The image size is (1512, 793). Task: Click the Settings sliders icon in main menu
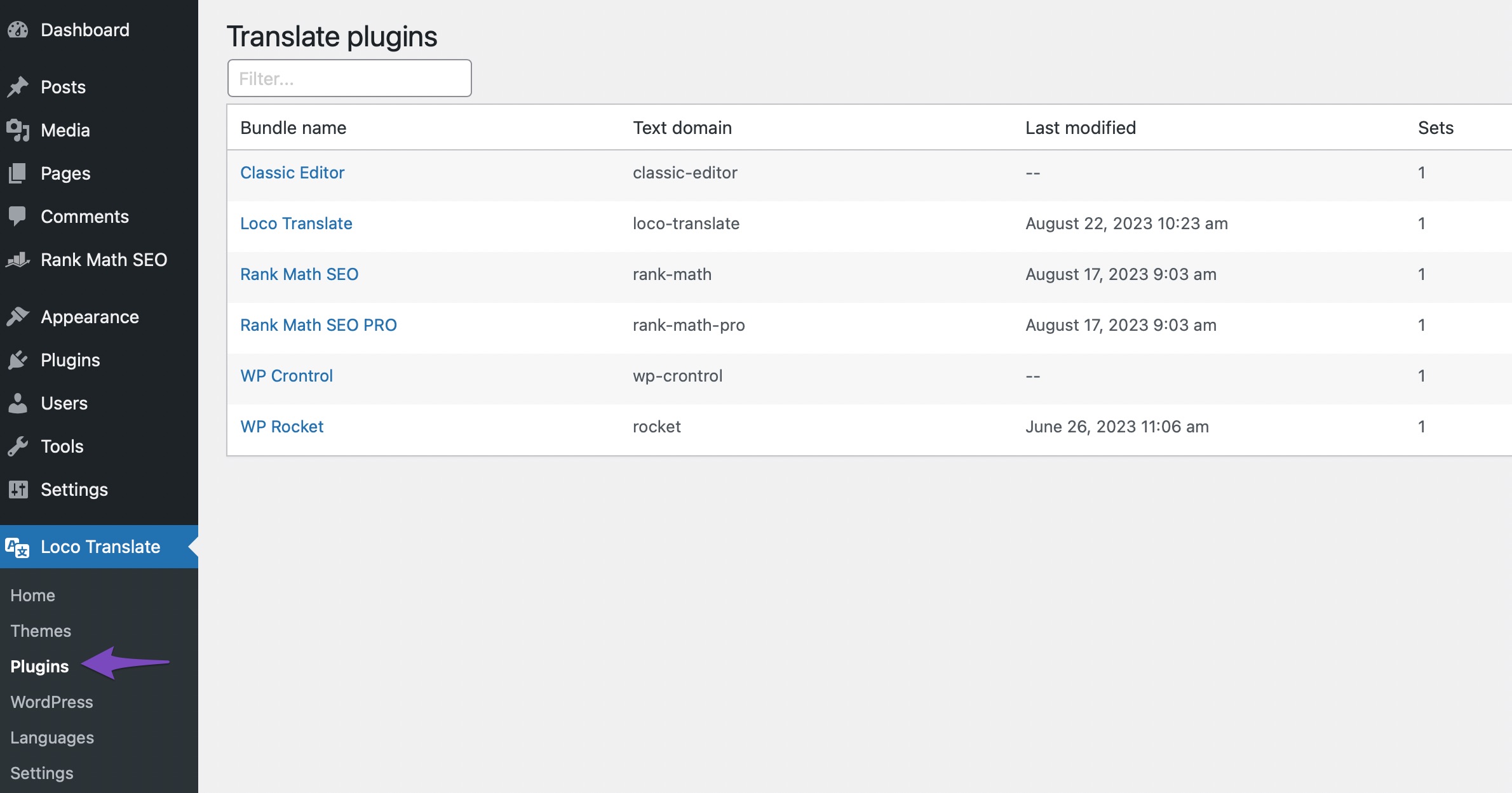coord(18,490)
